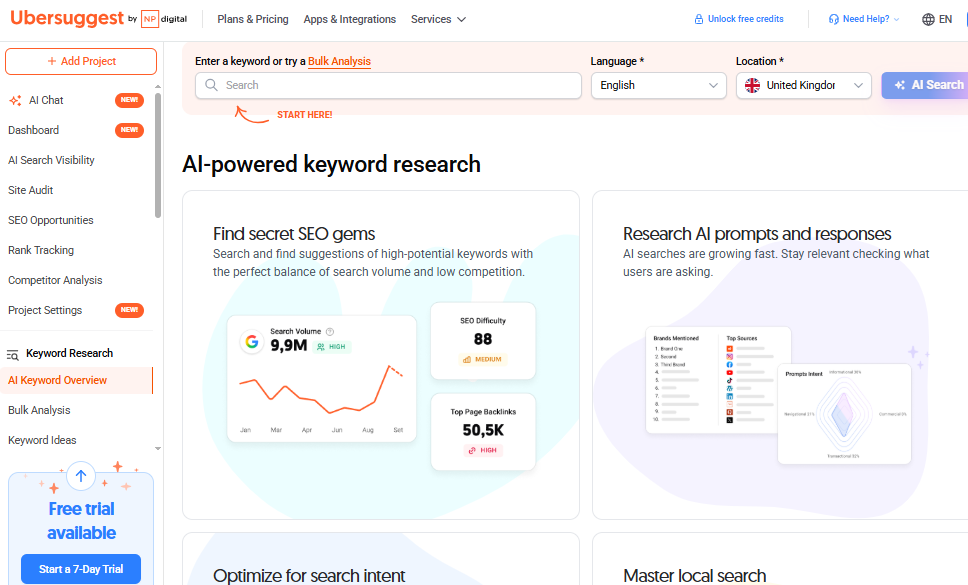The image size is (968, 585).
Task: Click into the keyword Search field
Action: click(x=388, y=85)
